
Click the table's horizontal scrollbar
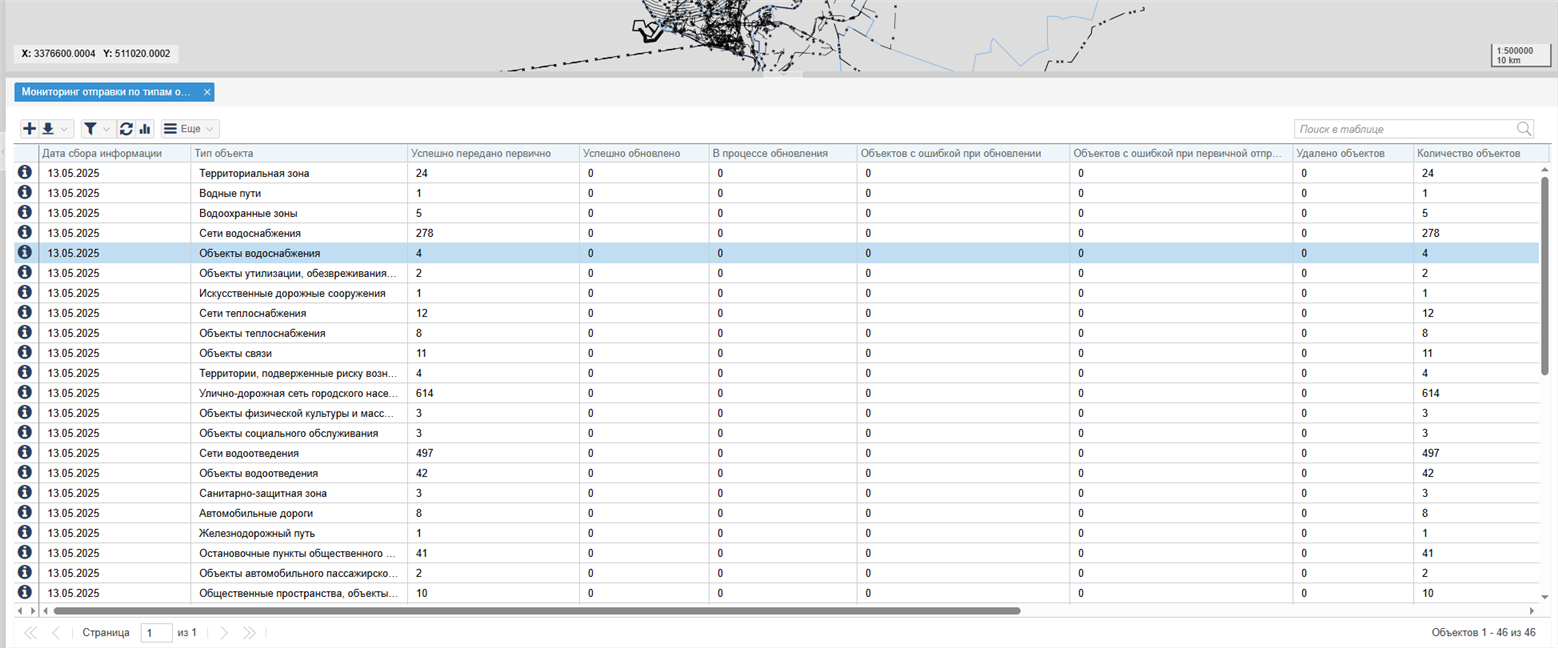(536, 610)
